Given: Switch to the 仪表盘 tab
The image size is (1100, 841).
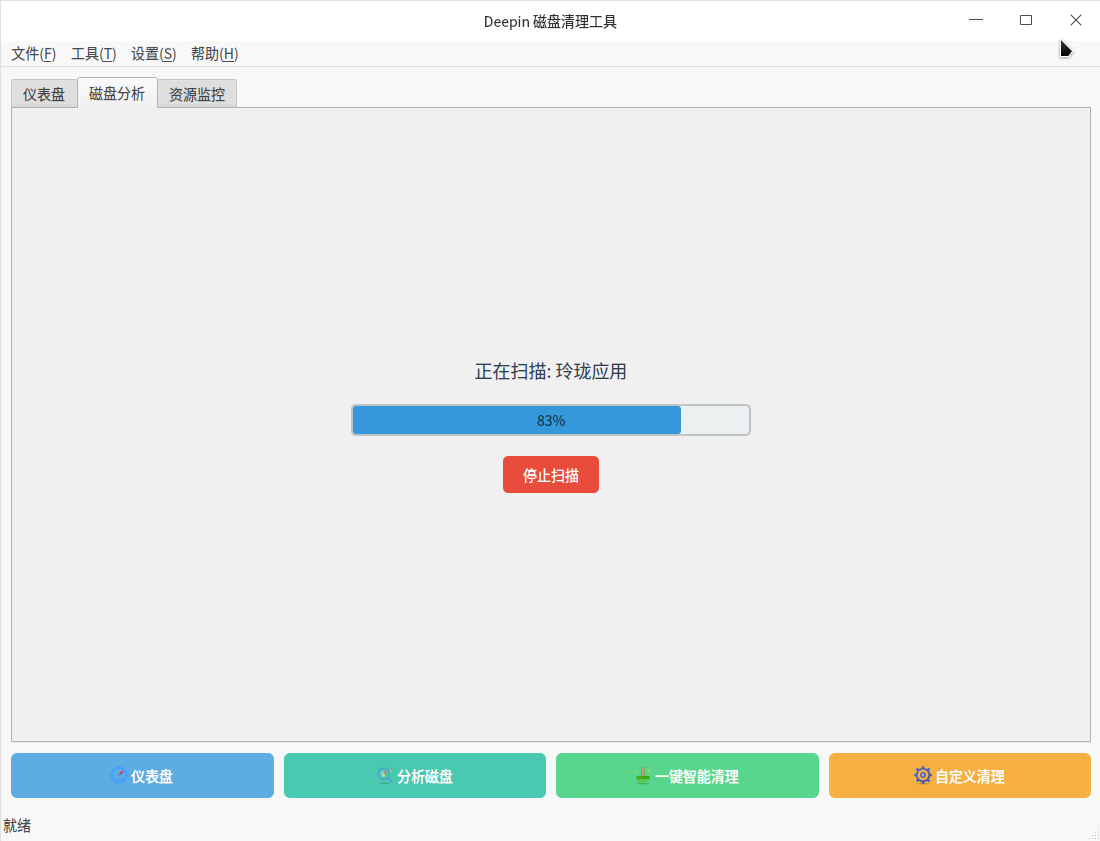Looking at the screenshot, I should (x=44, y=94).
